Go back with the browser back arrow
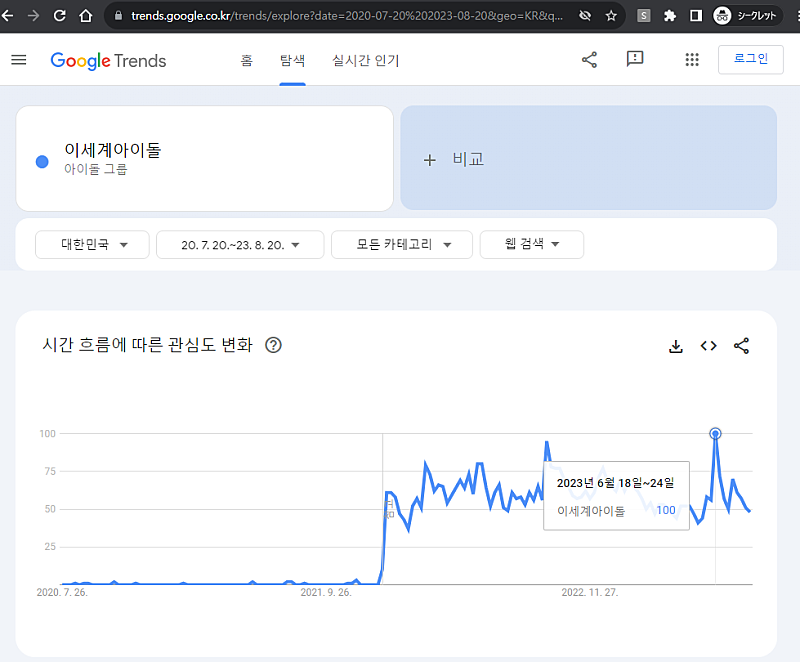This screenshot has width=800, height=662. 7,16
